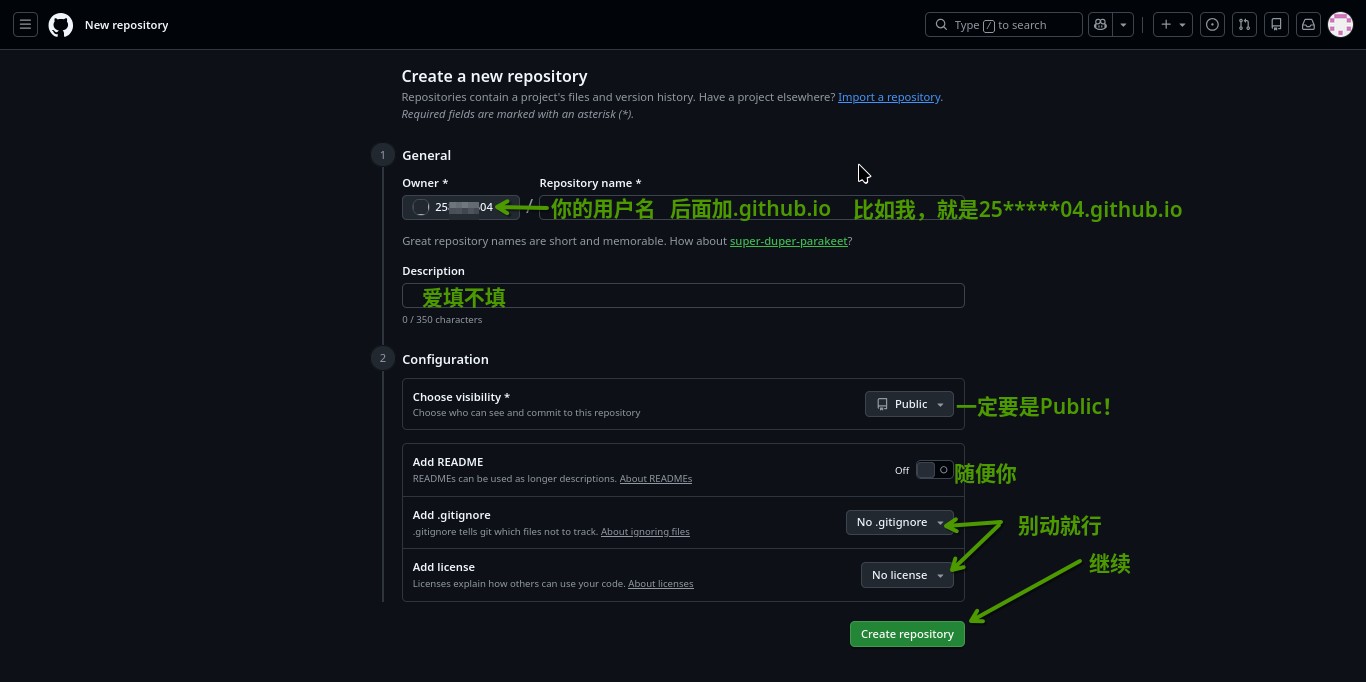Open the 'No .gitignore' dropdown
This screenshot has height=682, width=1366.
900,522
